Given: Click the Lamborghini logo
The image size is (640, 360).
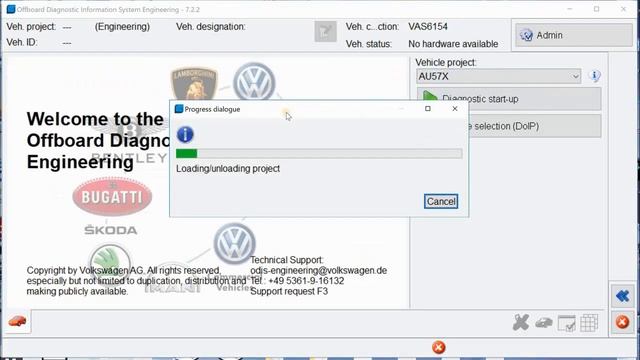Looking at the screenshot, I should [x=194, y=84].
